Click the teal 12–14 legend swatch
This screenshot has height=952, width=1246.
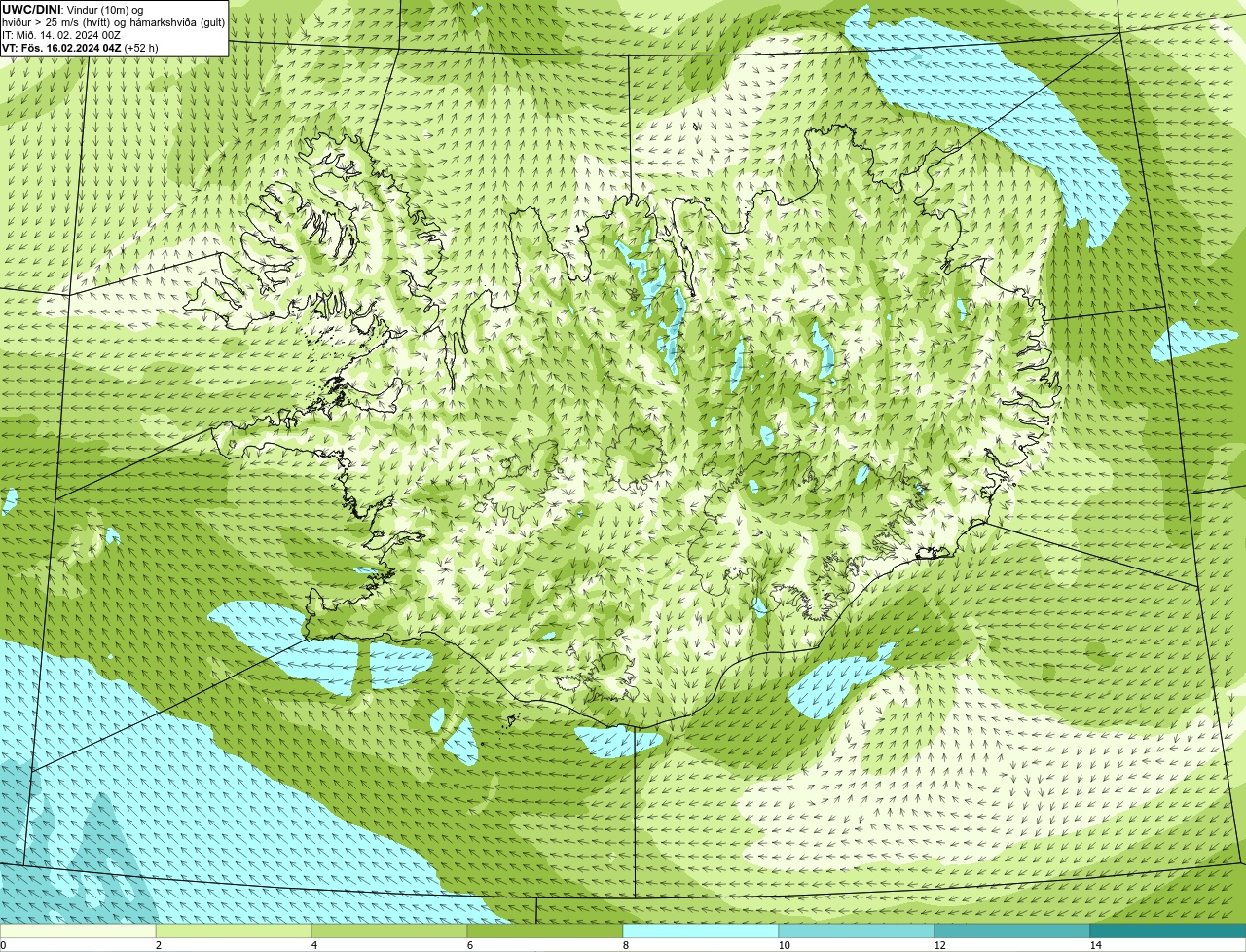pyautogui.click(x=1012, y=931)
